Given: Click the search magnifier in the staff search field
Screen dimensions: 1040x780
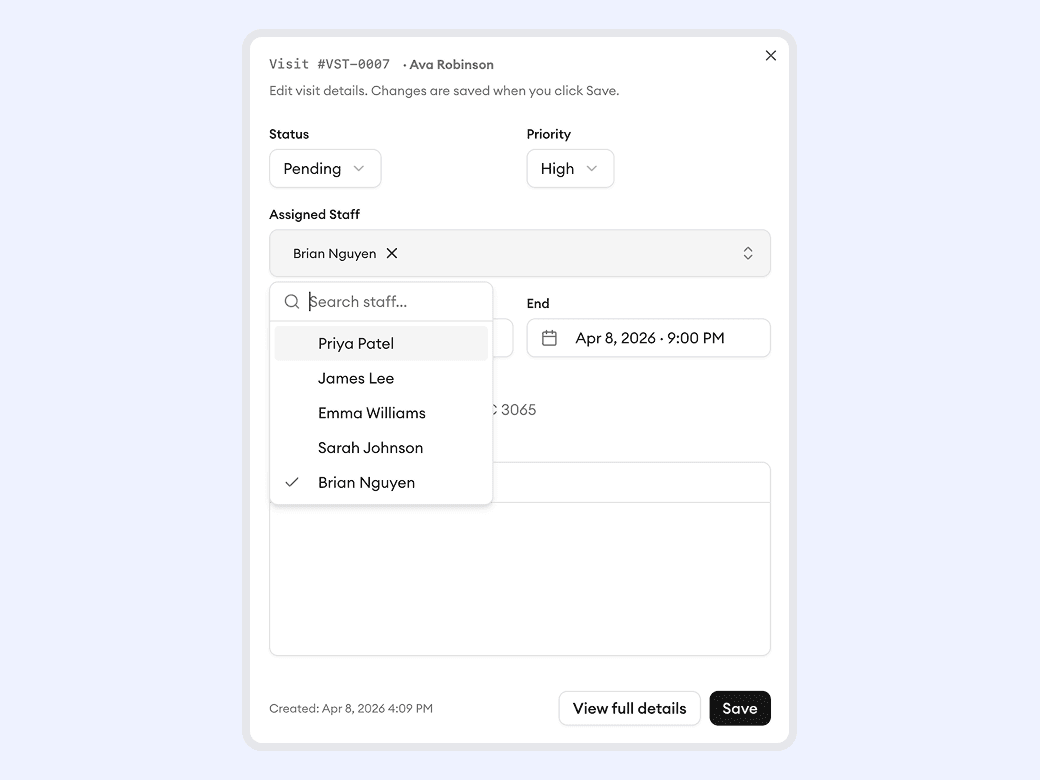Looking at the screenshot, I should [x=291, y=301].
